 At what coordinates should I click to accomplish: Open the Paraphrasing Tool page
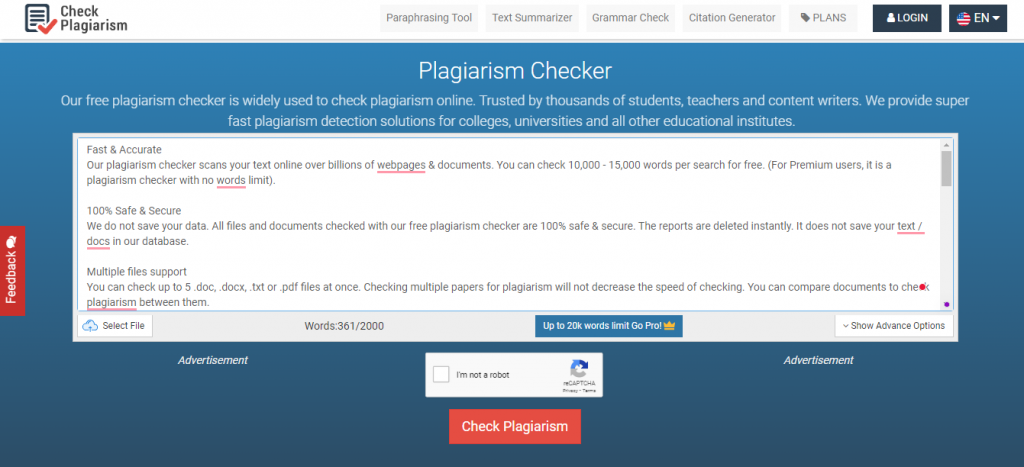point(428,18)
